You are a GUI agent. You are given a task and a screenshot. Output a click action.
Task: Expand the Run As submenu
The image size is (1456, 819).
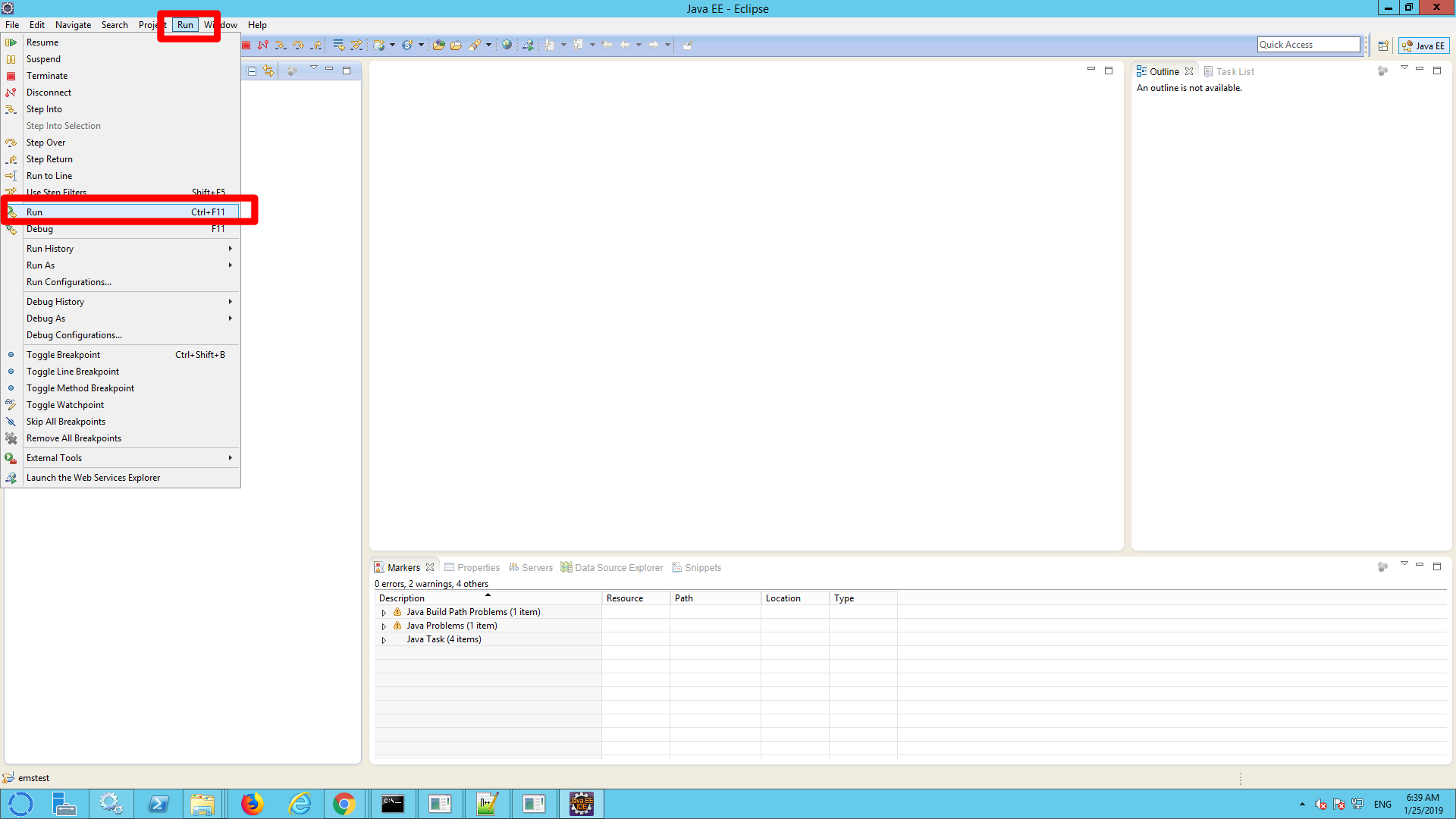pyautogui.click(x=121, y=265)
